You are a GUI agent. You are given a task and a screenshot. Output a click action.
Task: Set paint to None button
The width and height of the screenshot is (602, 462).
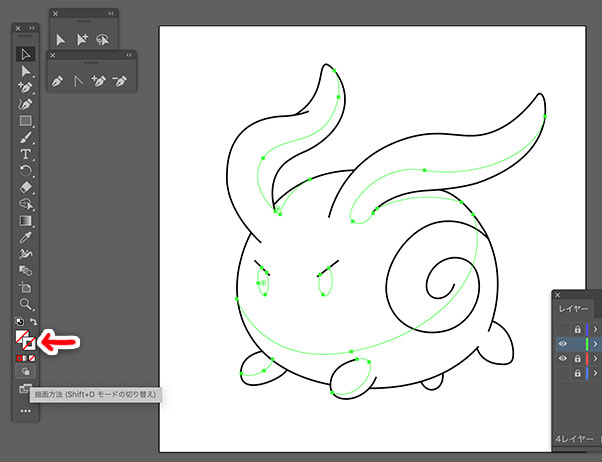(x=32, y=358)
